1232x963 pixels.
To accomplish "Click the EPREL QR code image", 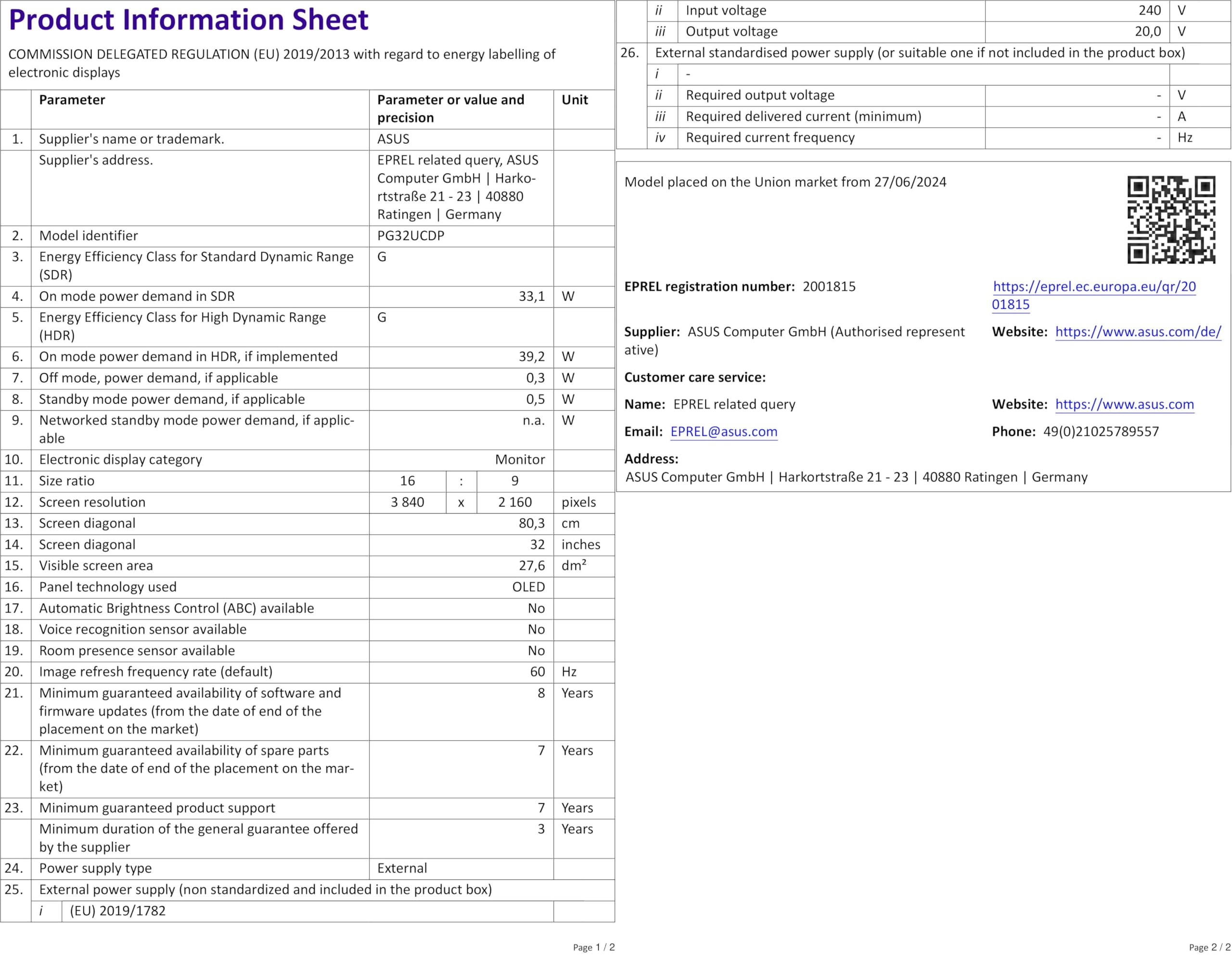I will pyautogui.click(x=1171, y=220).
